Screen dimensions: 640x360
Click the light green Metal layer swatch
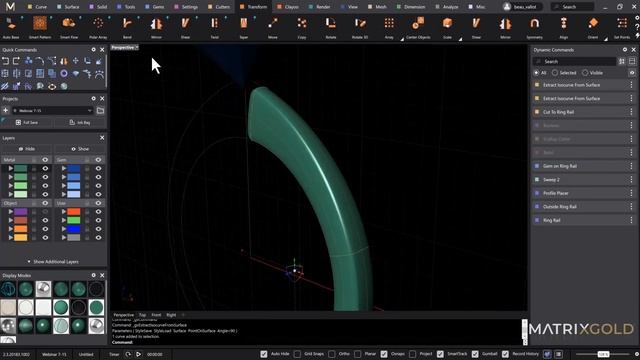[20, 186]
